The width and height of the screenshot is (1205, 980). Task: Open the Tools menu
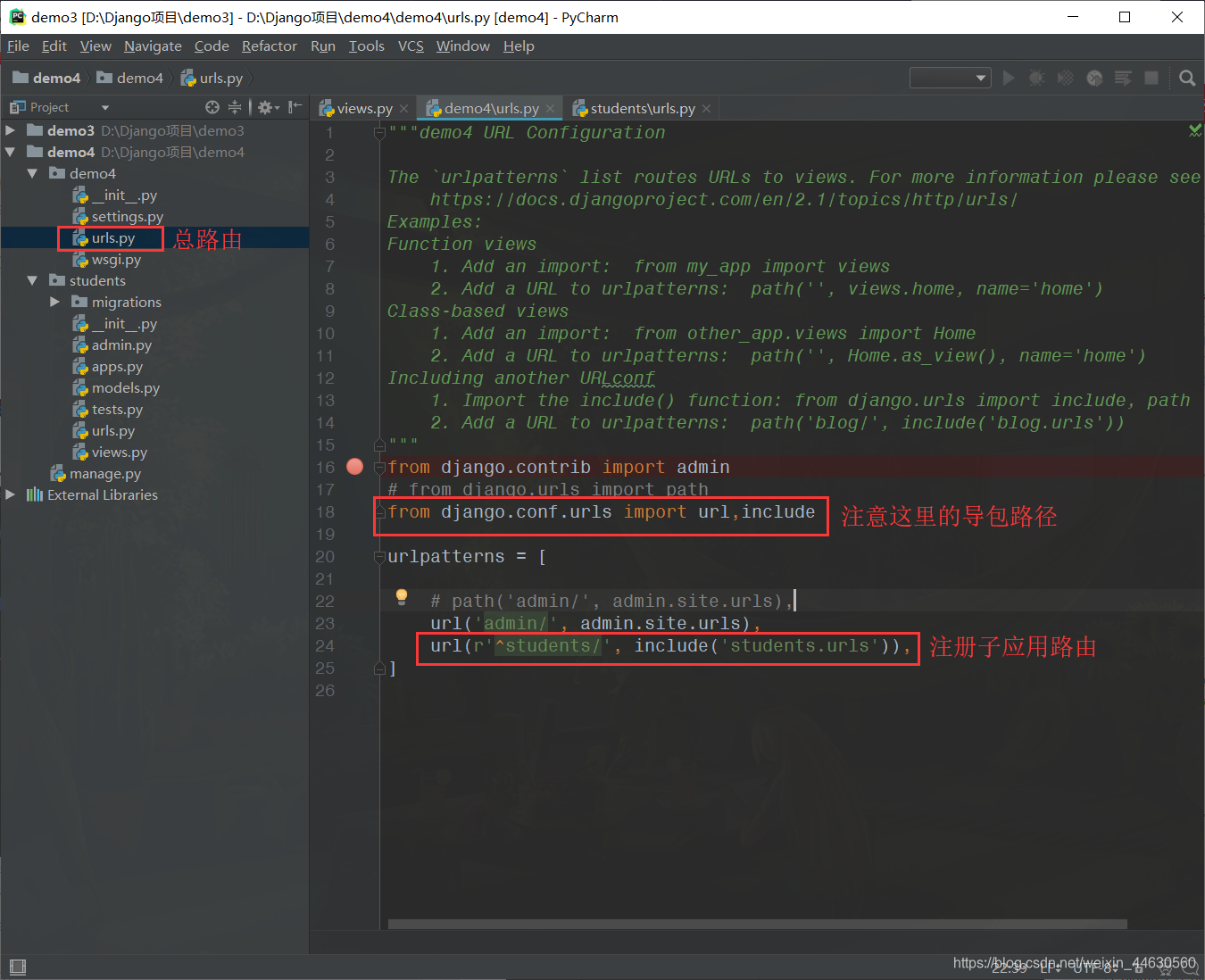click(x=366, y=46)
